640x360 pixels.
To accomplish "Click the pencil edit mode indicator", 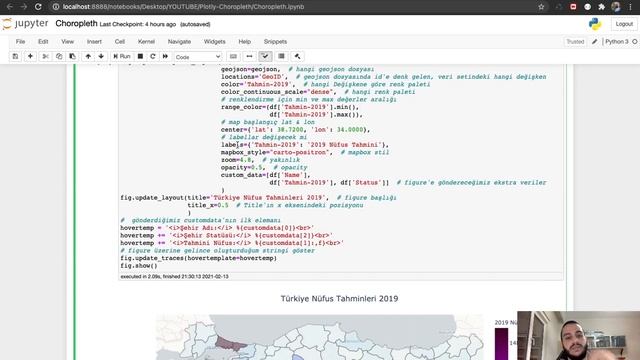I will point(595,42).
